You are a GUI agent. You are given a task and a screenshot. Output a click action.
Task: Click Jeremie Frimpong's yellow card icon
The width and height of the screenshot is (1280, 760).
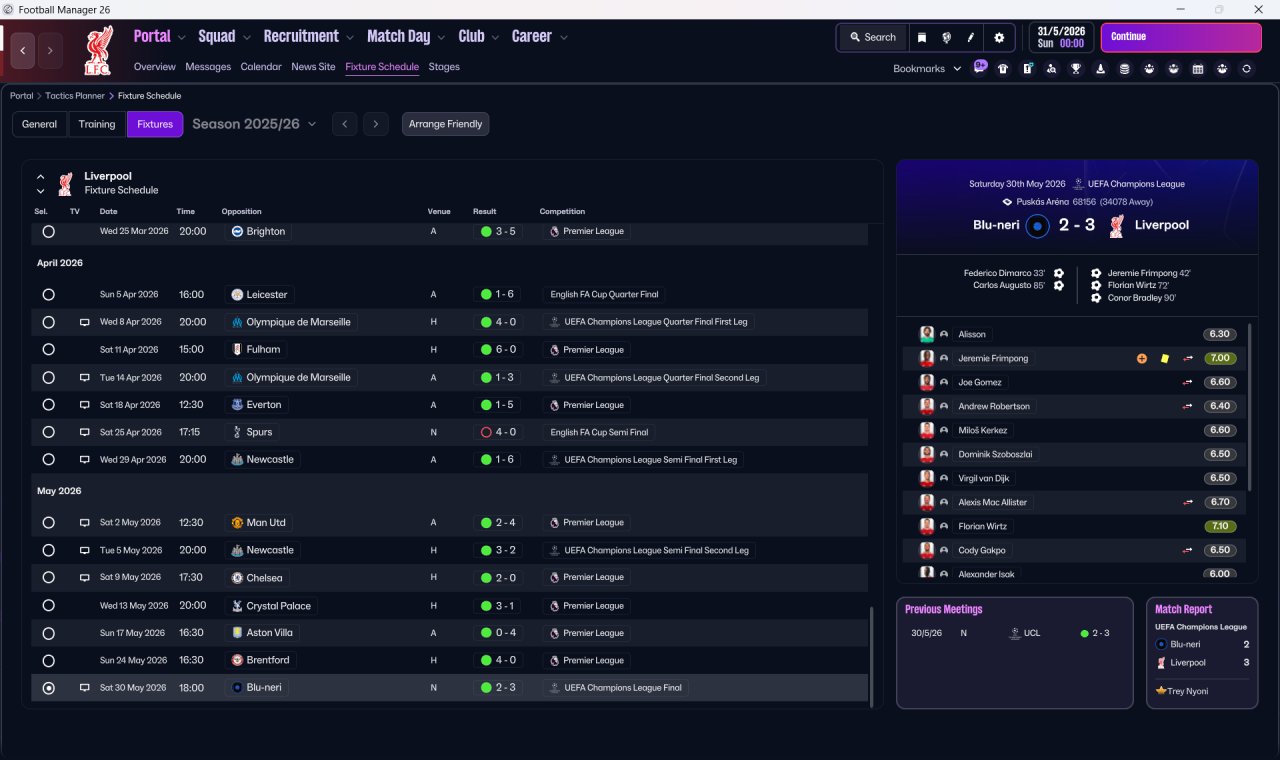[x=1165, y=358]
